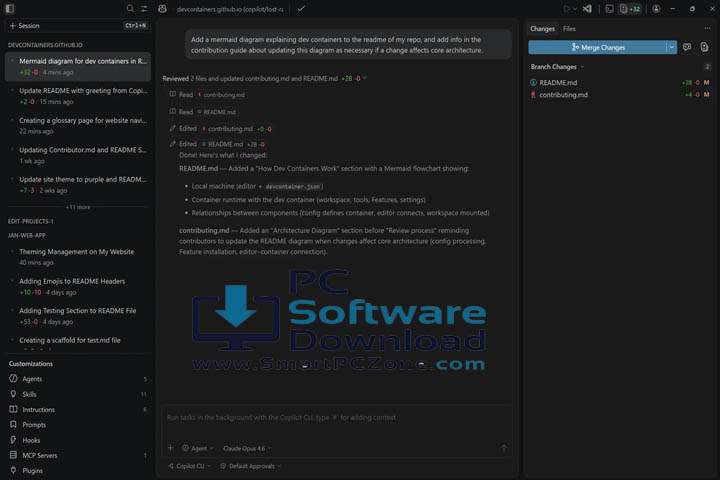This screenshot has width=720, height=480.
Task: Expand the Reviewed 2 files summary chevron
Action: [365, 78]
